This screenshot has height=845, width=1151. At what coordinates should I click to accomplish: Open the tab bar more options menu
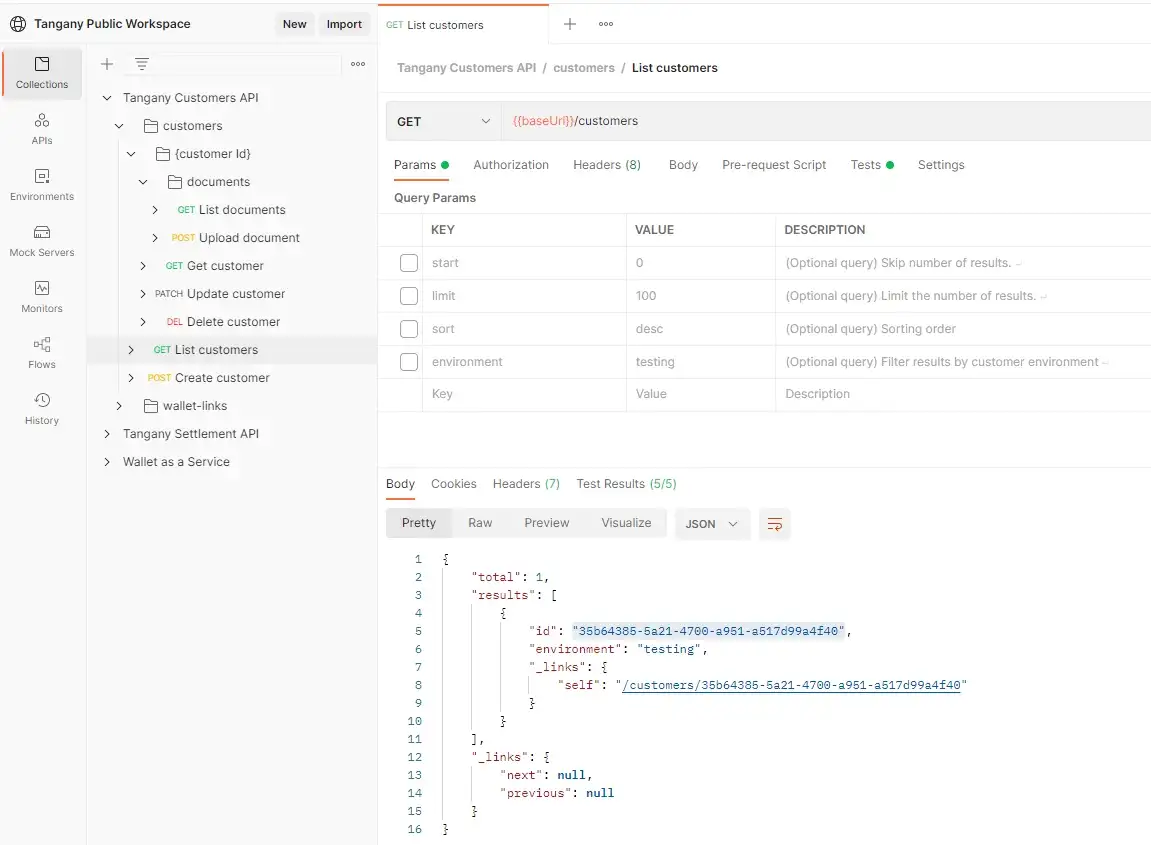coord(606,24)
